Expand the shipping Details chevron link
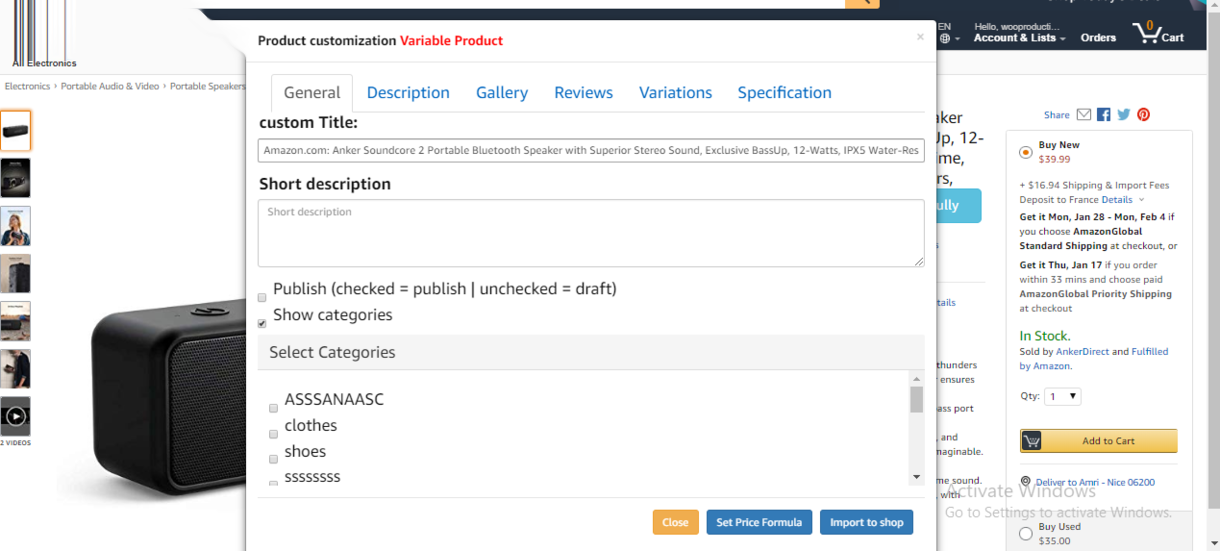The height and width of the screenshot is (551, 1220). click(x=1122, y=200)
